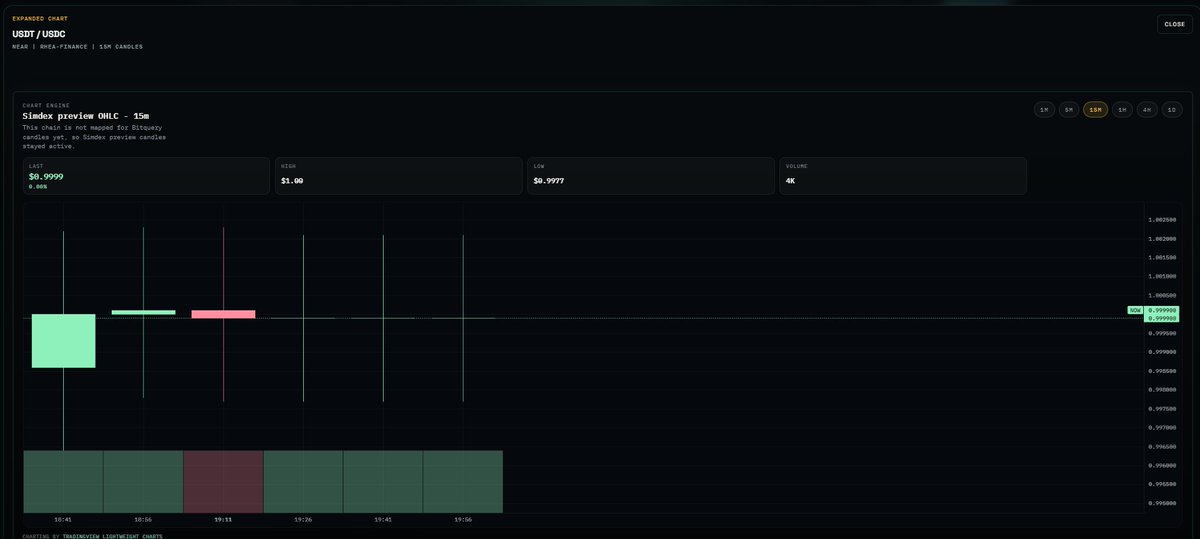Screen dimensions: 1200x539
Task: Click the green NOW price tag
Action: (x=1135, y=310)
